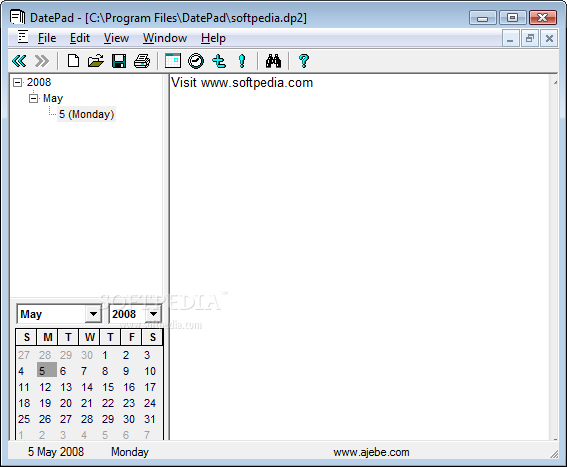Select May 15 in the calendar
This screenshot has height=467, width=567.
coord(108,387)
